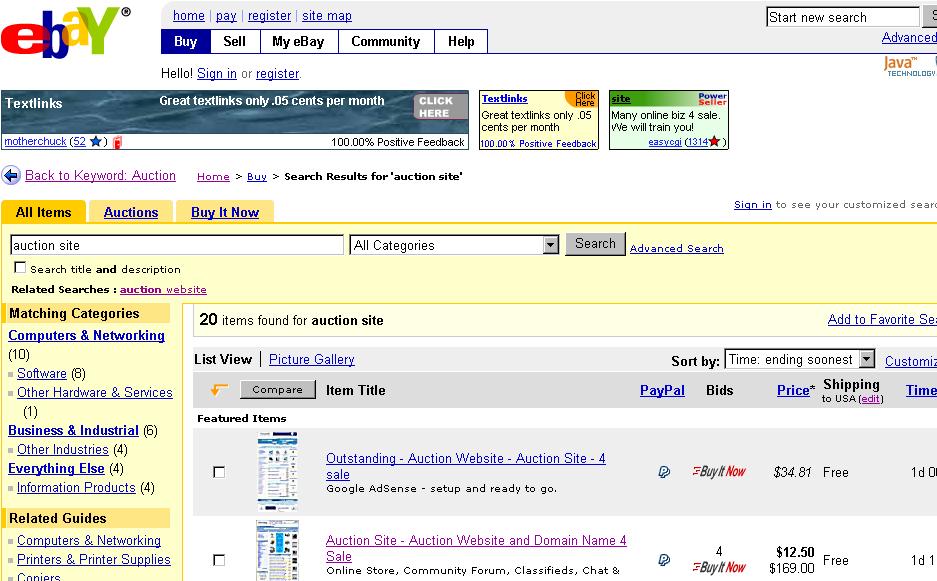Click the register link at top
937x581 pixels.
click(270, 16)
